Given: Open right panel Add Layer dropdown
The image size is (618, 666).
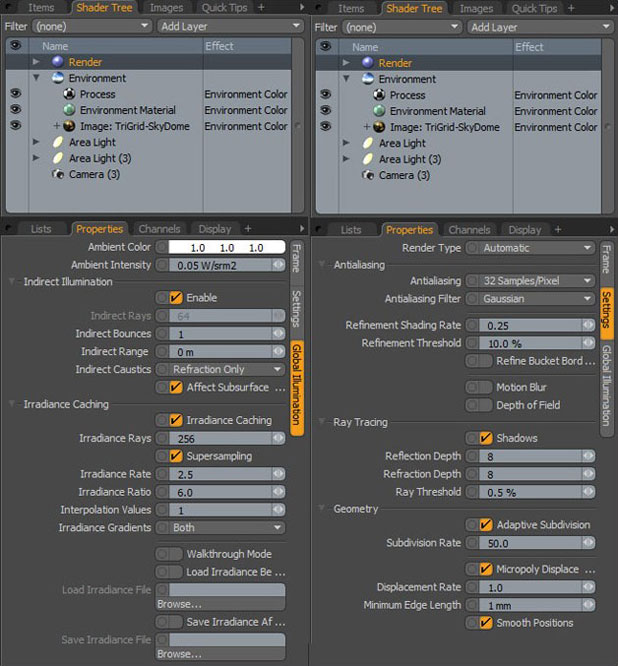Looking at the screenshot, I should [540, 27].
